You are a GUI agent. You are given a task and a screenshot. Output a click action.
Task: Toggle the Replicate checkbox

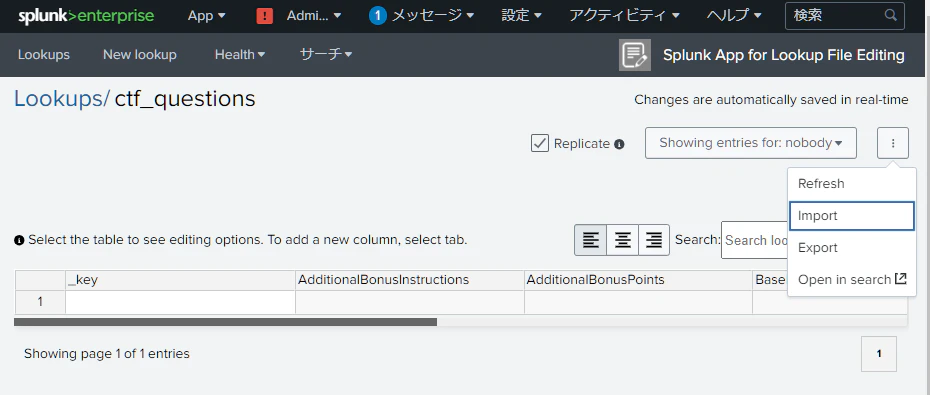(x=540, y=144)
